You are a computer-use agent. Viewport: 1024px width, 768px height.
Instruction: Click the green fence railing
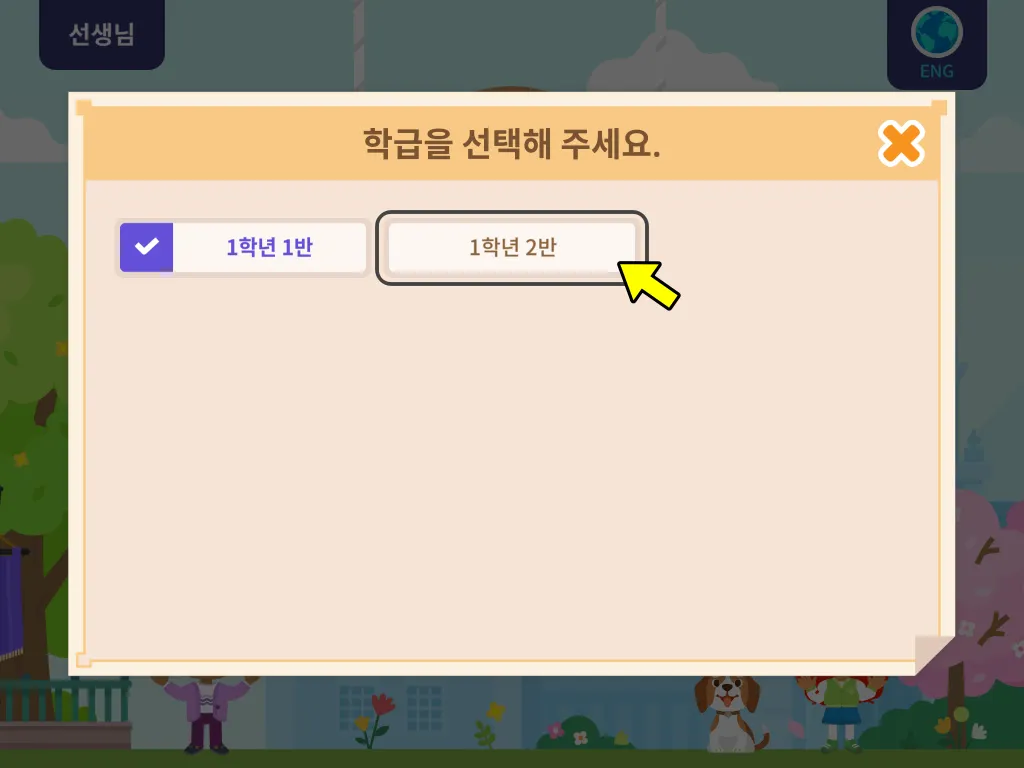tap(65, 700)
